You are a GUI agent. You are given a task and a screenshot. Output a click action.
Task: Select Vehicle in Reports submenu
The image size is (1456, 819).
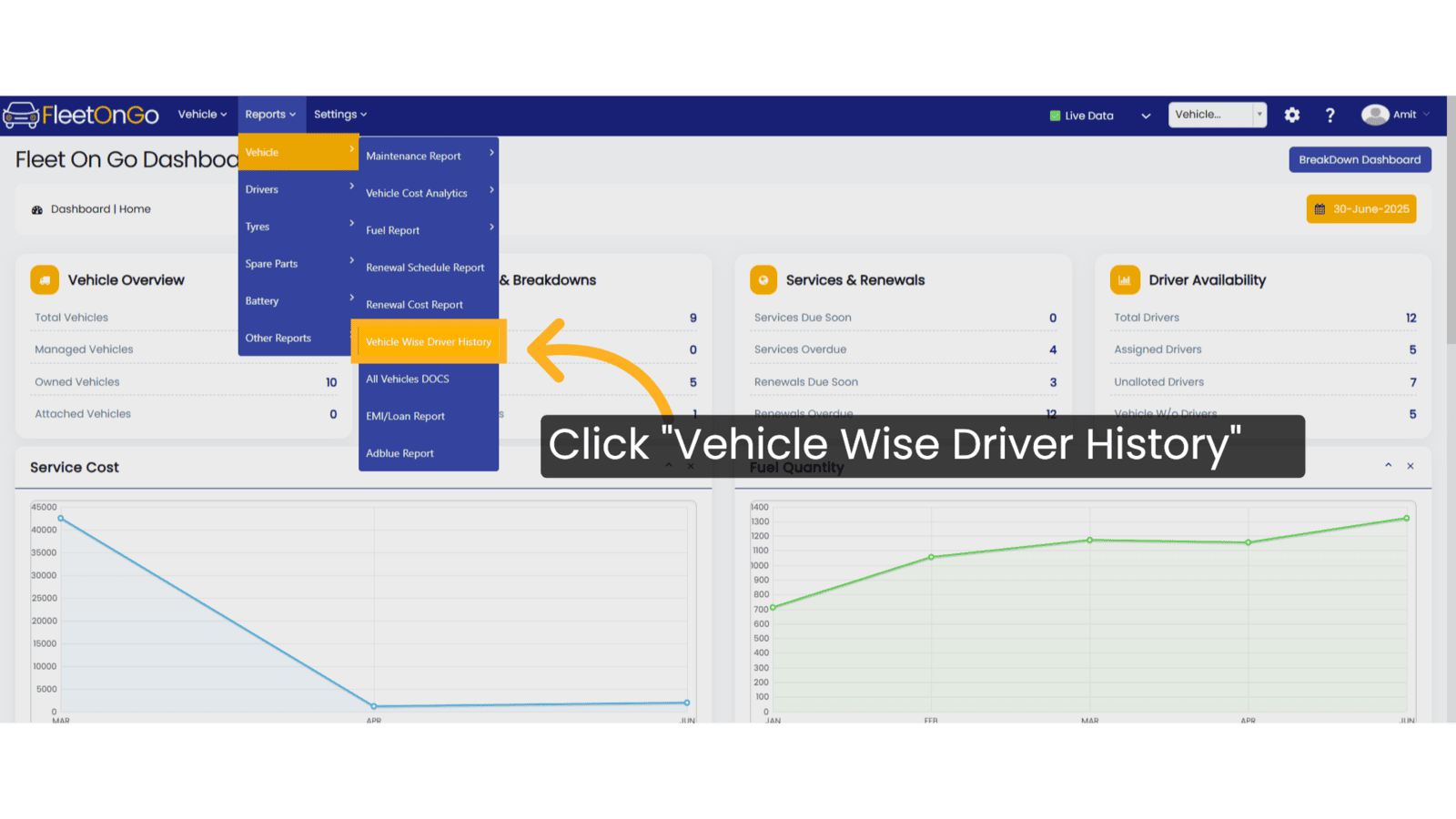point(298,152)
